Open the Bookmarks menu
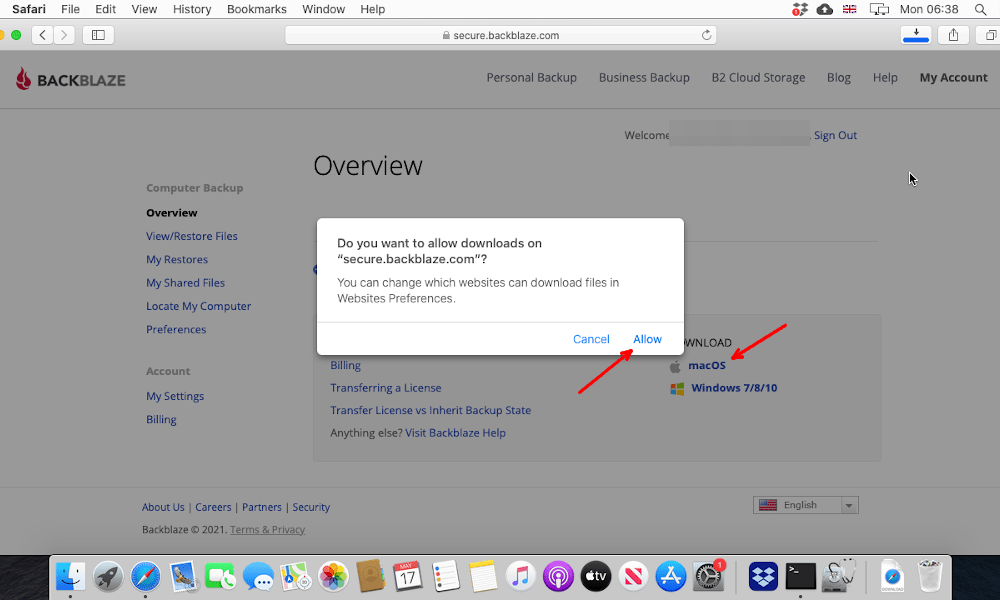 (256, 9)
